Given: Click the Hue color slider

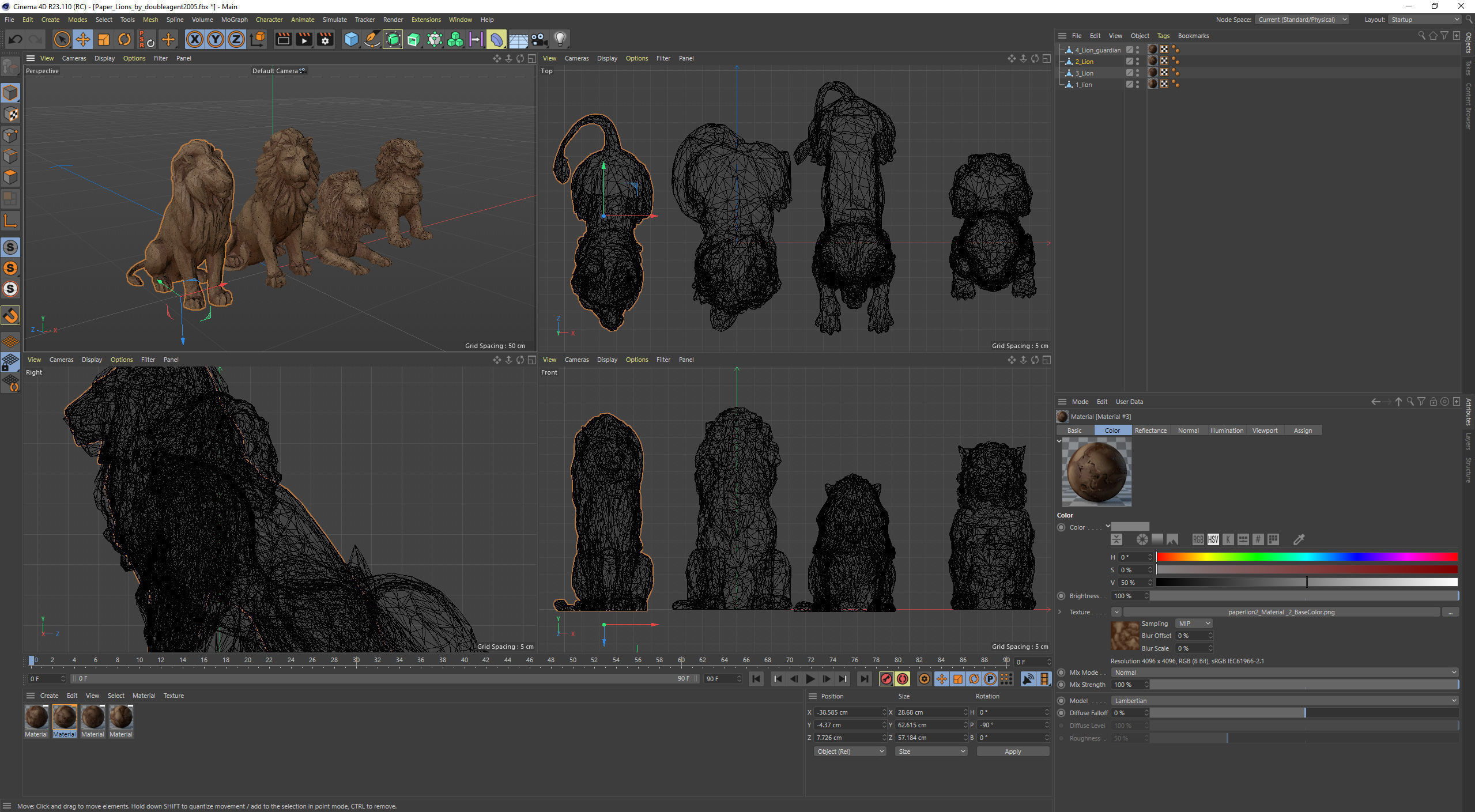Looking at the screenshot, I should point(1306,557).
